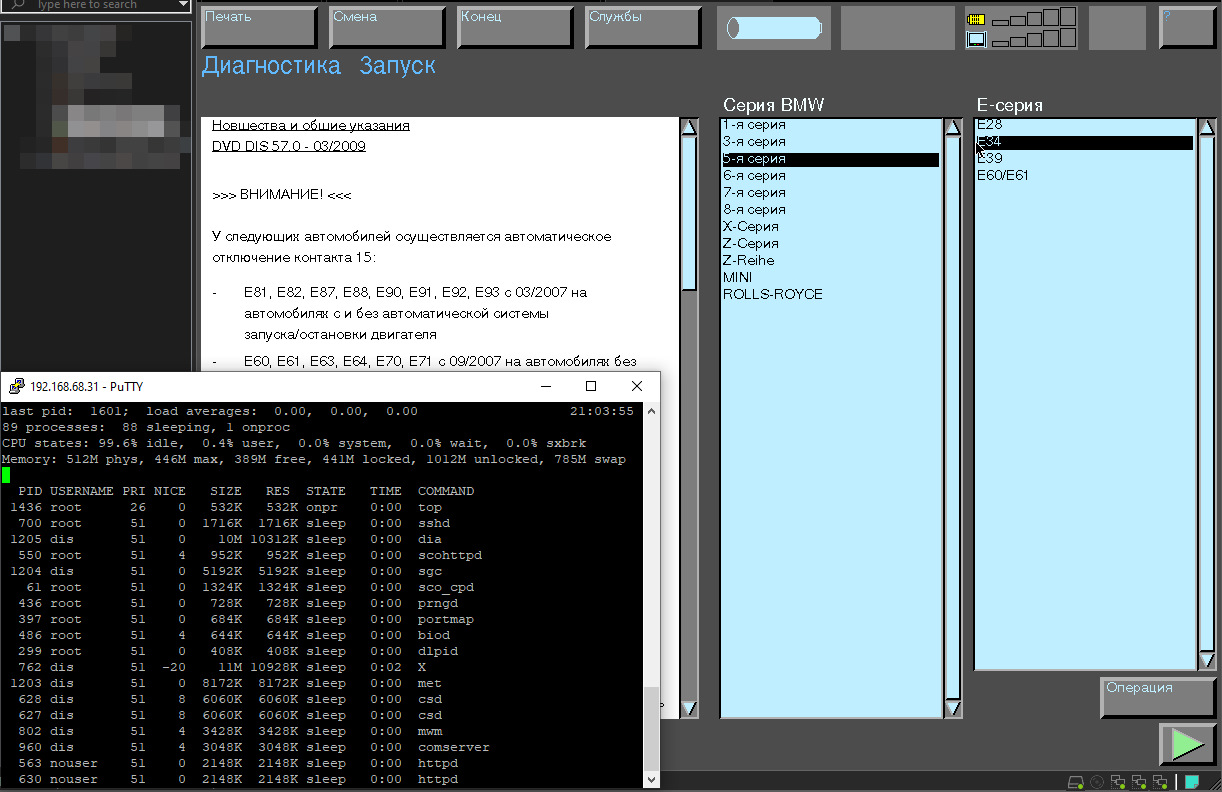Click the blue monitor screen icon
The width and height of the screenshot is (1222, 792).
[976, 40]
